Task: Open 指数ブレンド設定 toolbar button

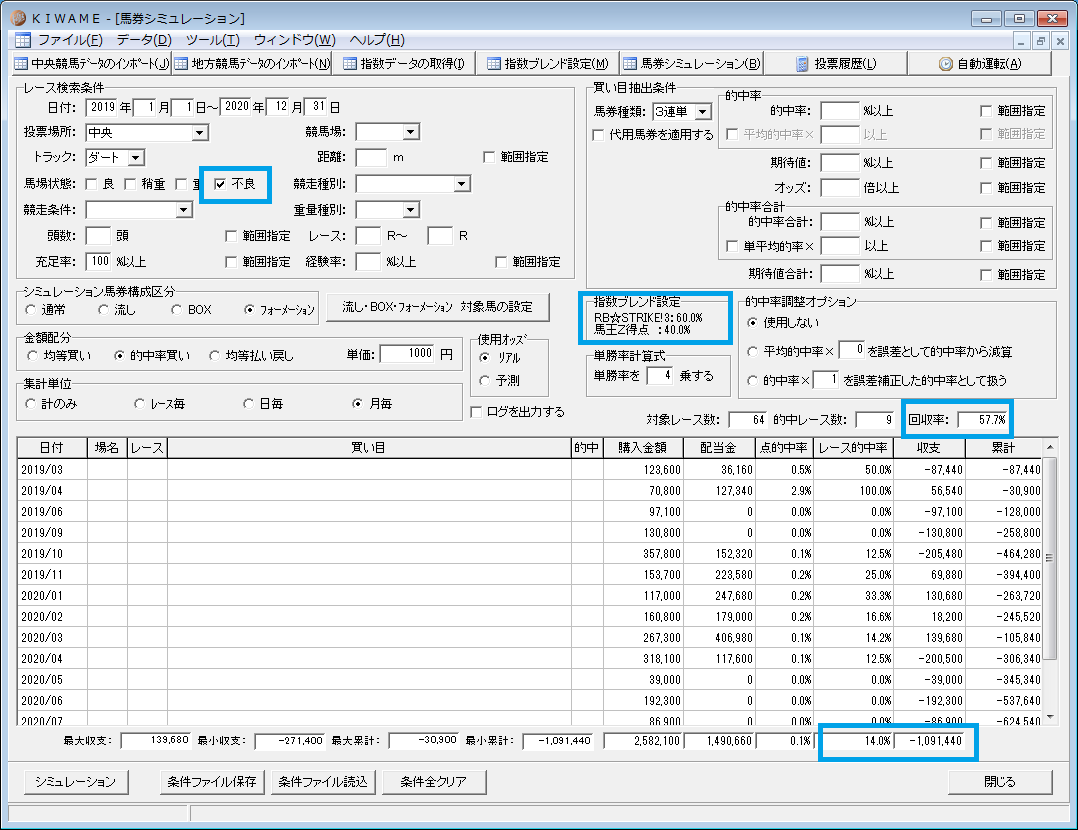Action: [x=547, y=64]
